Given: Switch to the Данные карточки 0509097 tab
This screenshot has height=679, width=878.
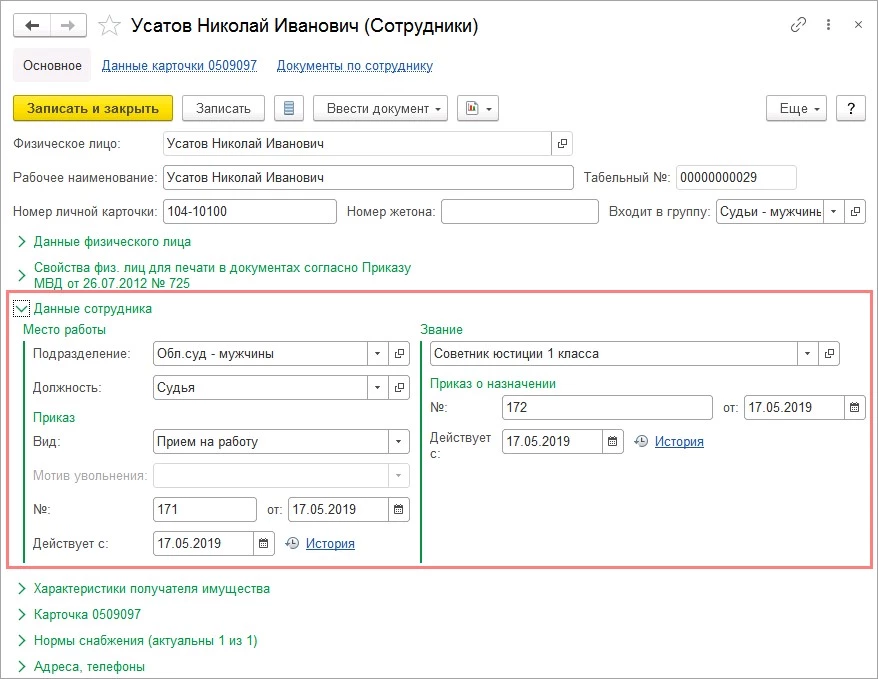Looking at the screenshot, I should (179, 66).
